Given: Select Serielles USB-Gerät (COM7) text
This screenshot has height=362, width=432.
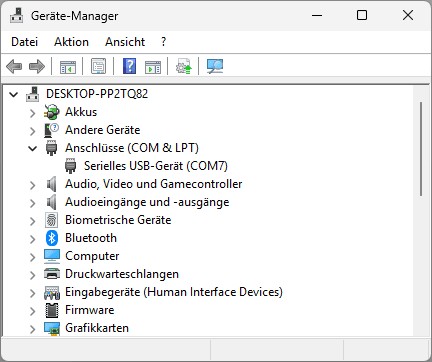Looking at the screenshot, I should pyautogui.click(x=156, y=166).
